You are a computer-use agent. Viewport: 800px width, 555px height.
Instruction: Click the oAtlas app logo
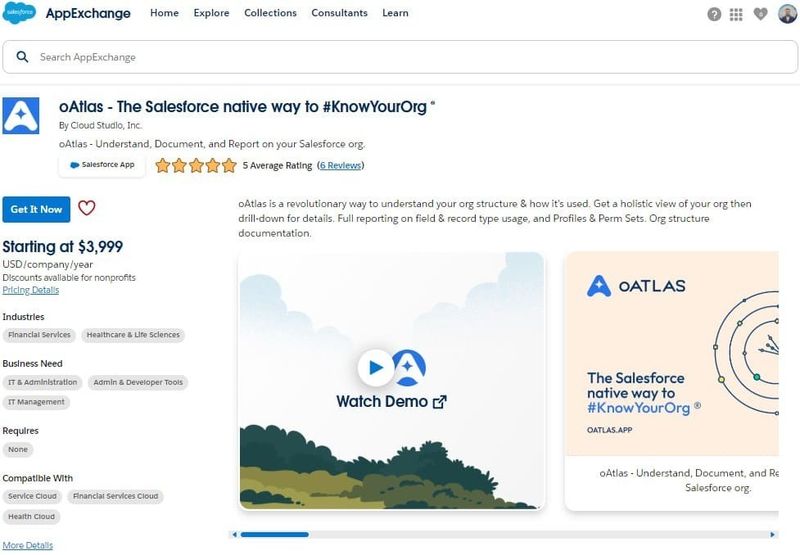[20, 116]
